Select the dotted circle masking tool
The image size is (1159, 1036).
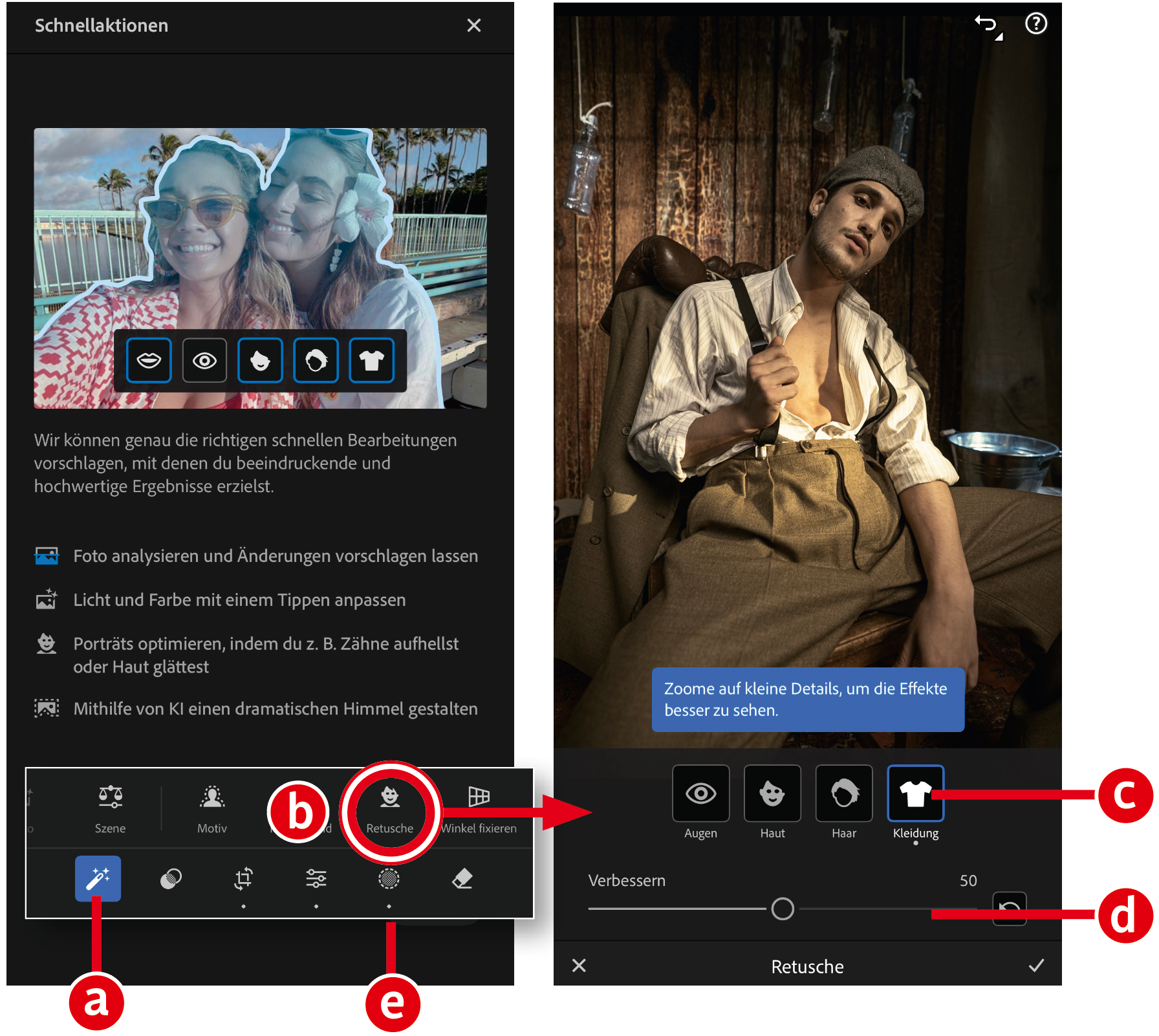pyautogui.click(x=389, y=878)
